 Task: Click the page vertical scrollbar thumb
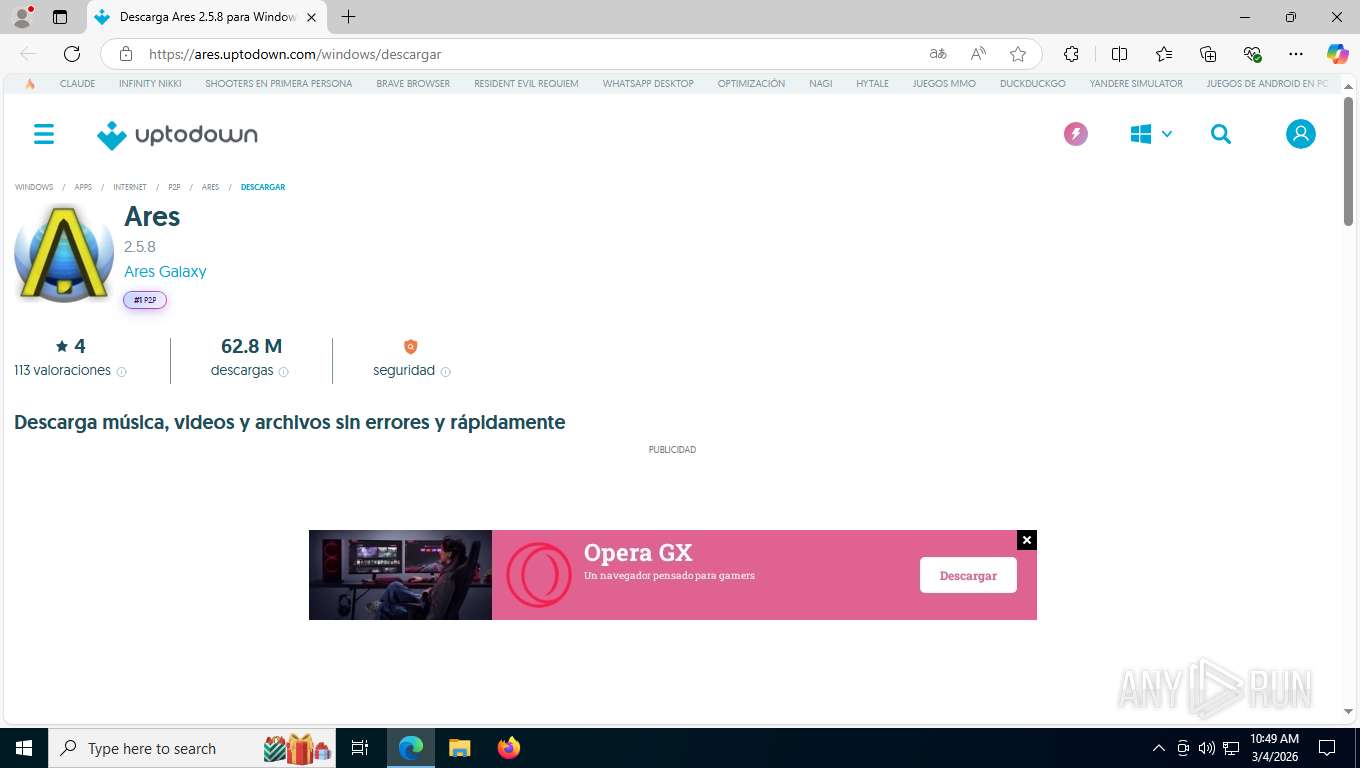1349,162
